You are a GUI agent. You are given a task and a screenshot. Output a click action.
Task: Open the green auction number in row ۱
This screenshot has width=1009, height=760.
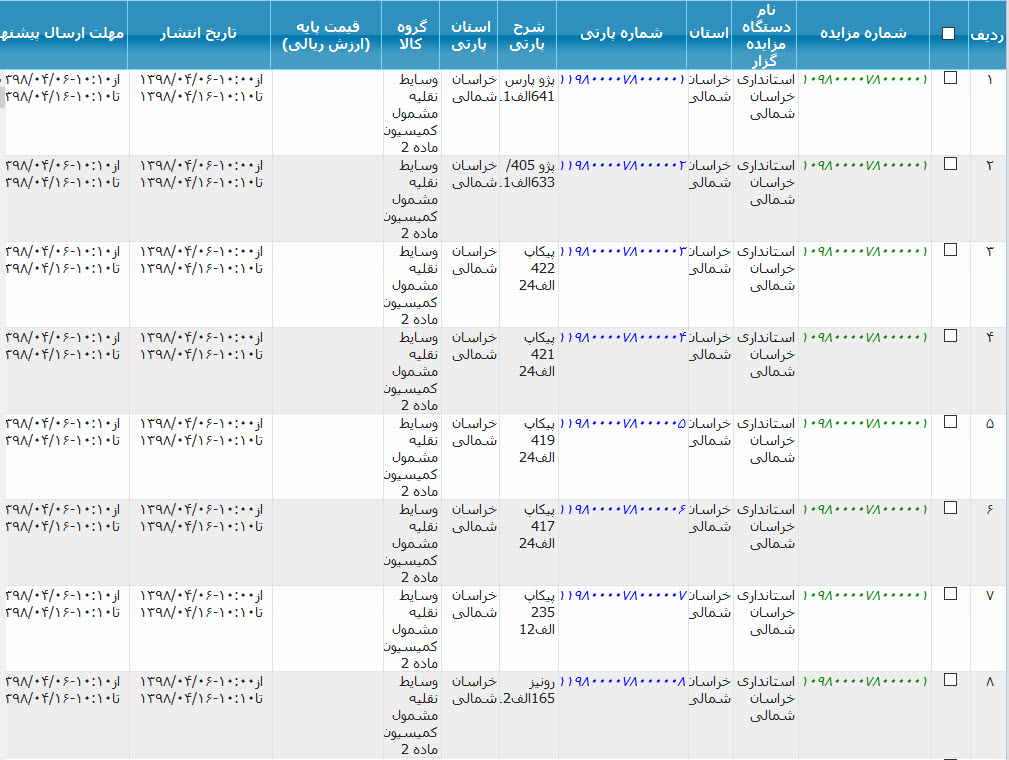click(x=864, y=80)
